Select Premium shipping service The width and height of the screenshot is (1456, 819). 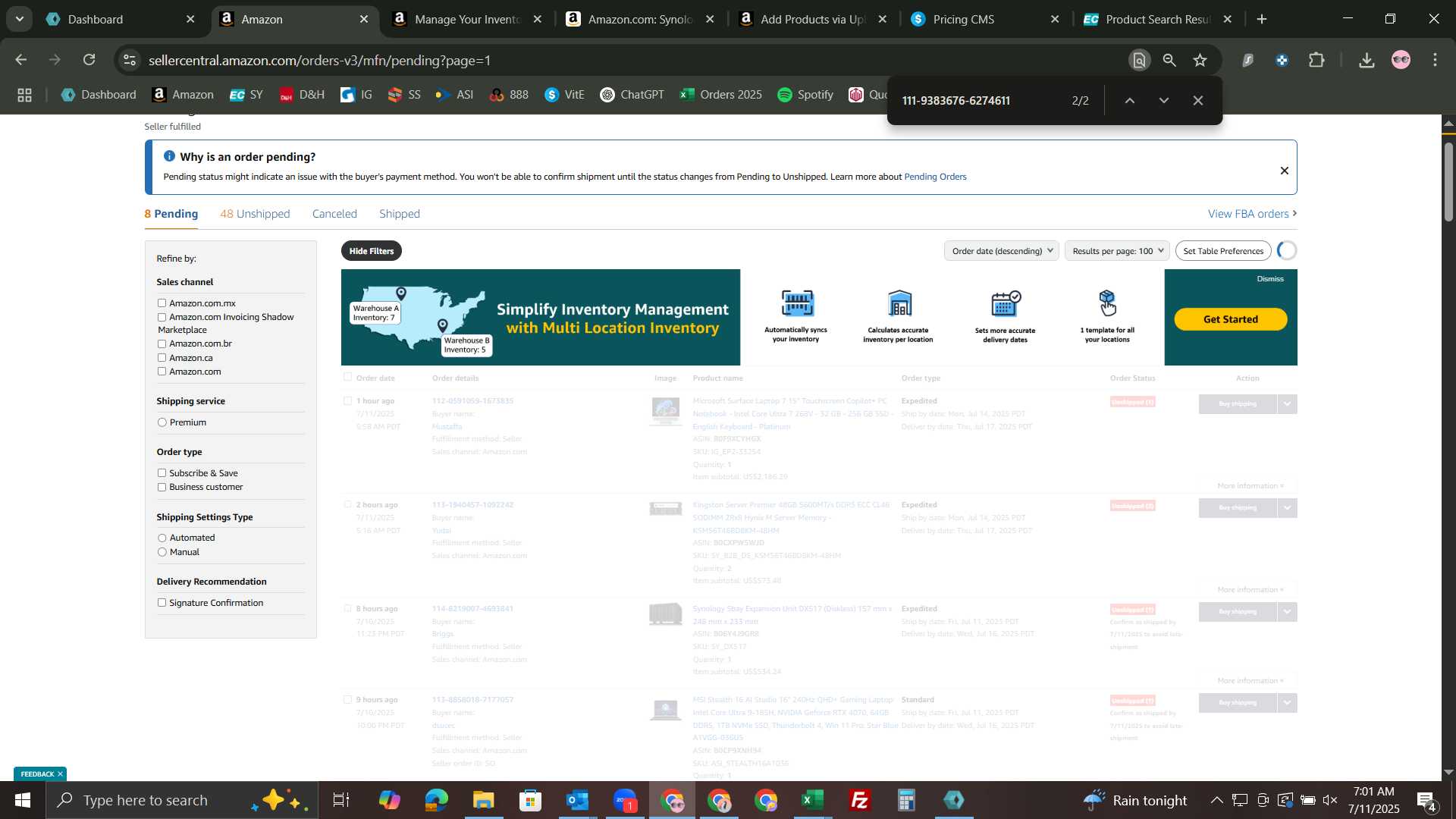coord(162,422)
